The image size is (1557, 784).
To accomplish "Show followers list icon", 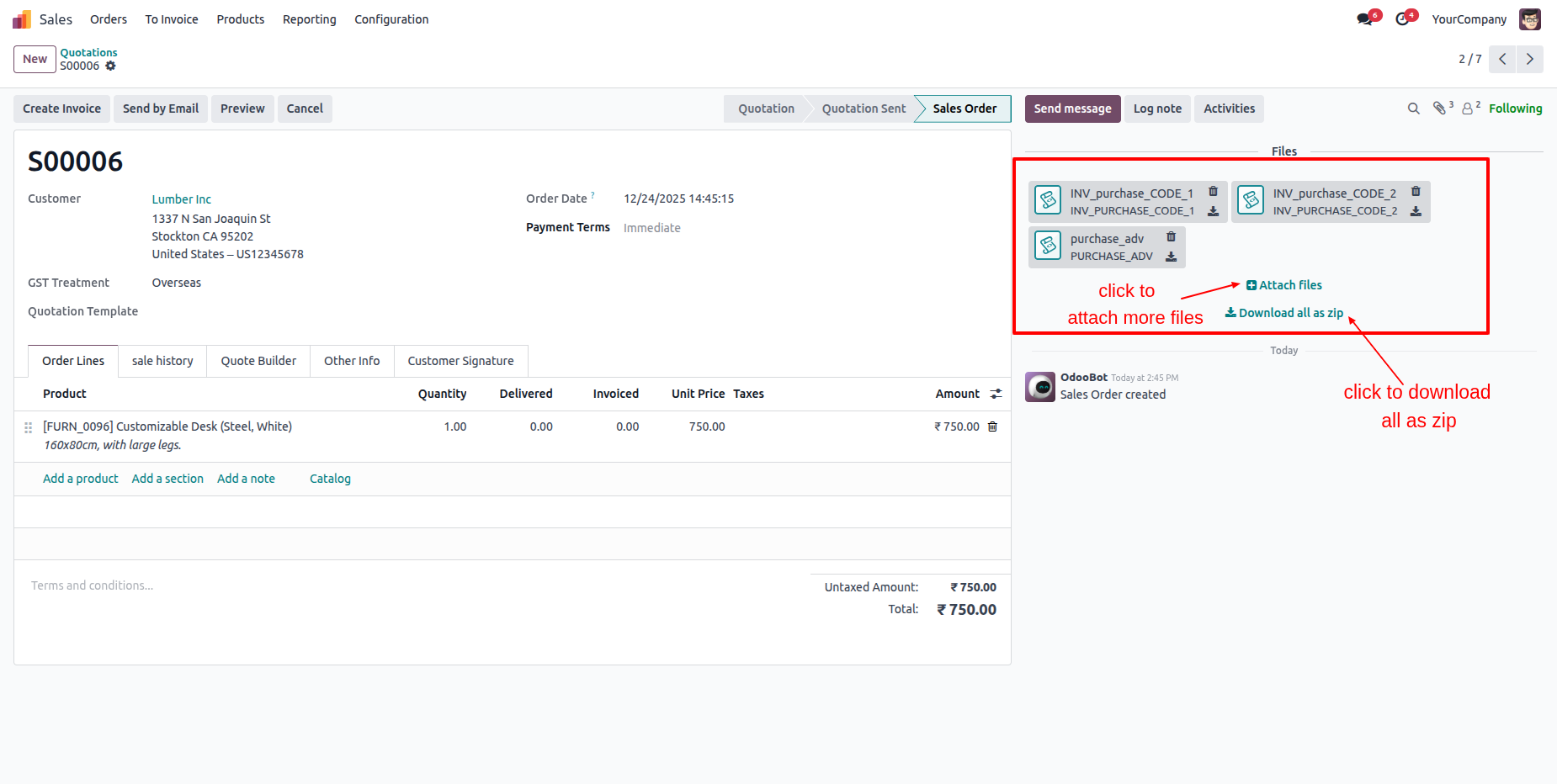I will point(1468,109).
